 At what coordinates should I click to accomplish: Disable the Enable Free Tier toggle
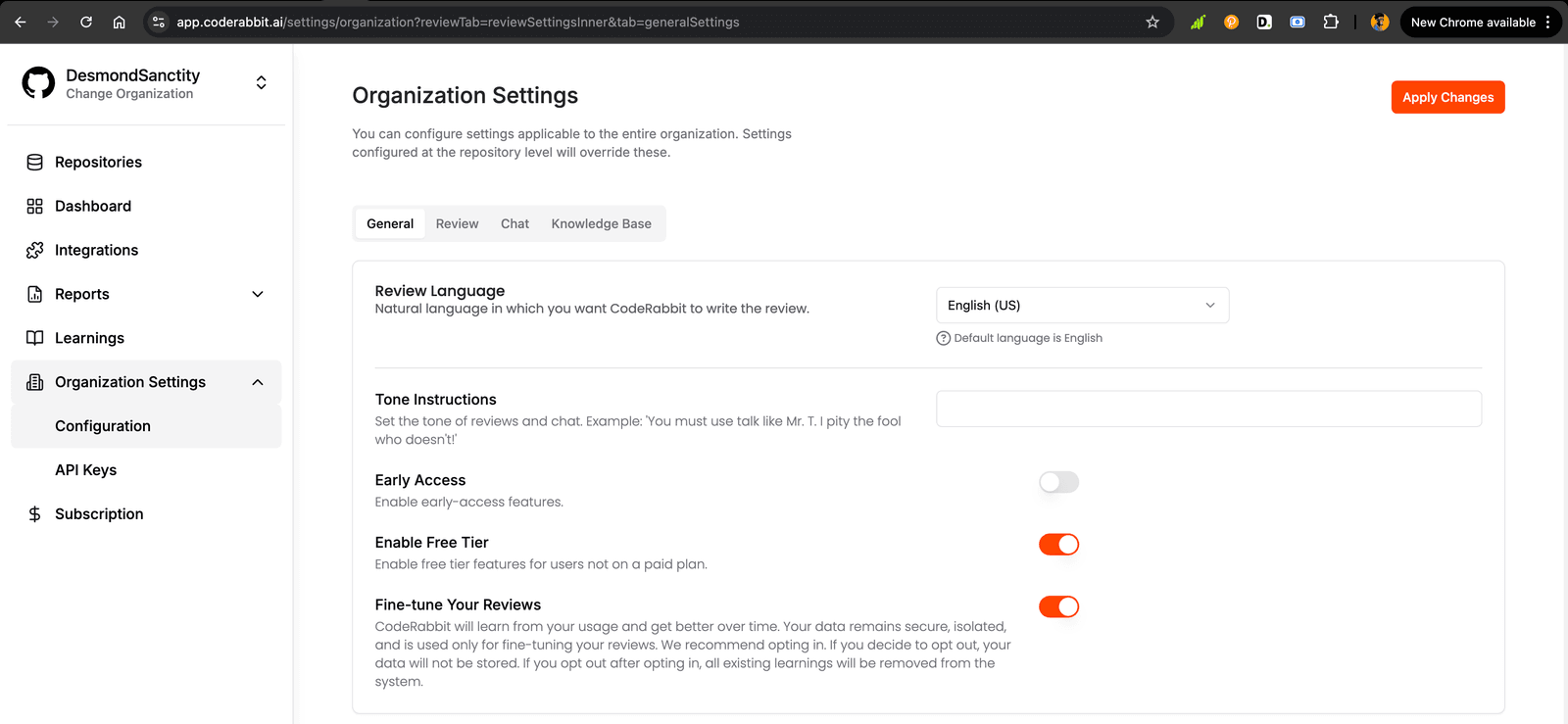pyautogui.click(x=1058, y=545)
